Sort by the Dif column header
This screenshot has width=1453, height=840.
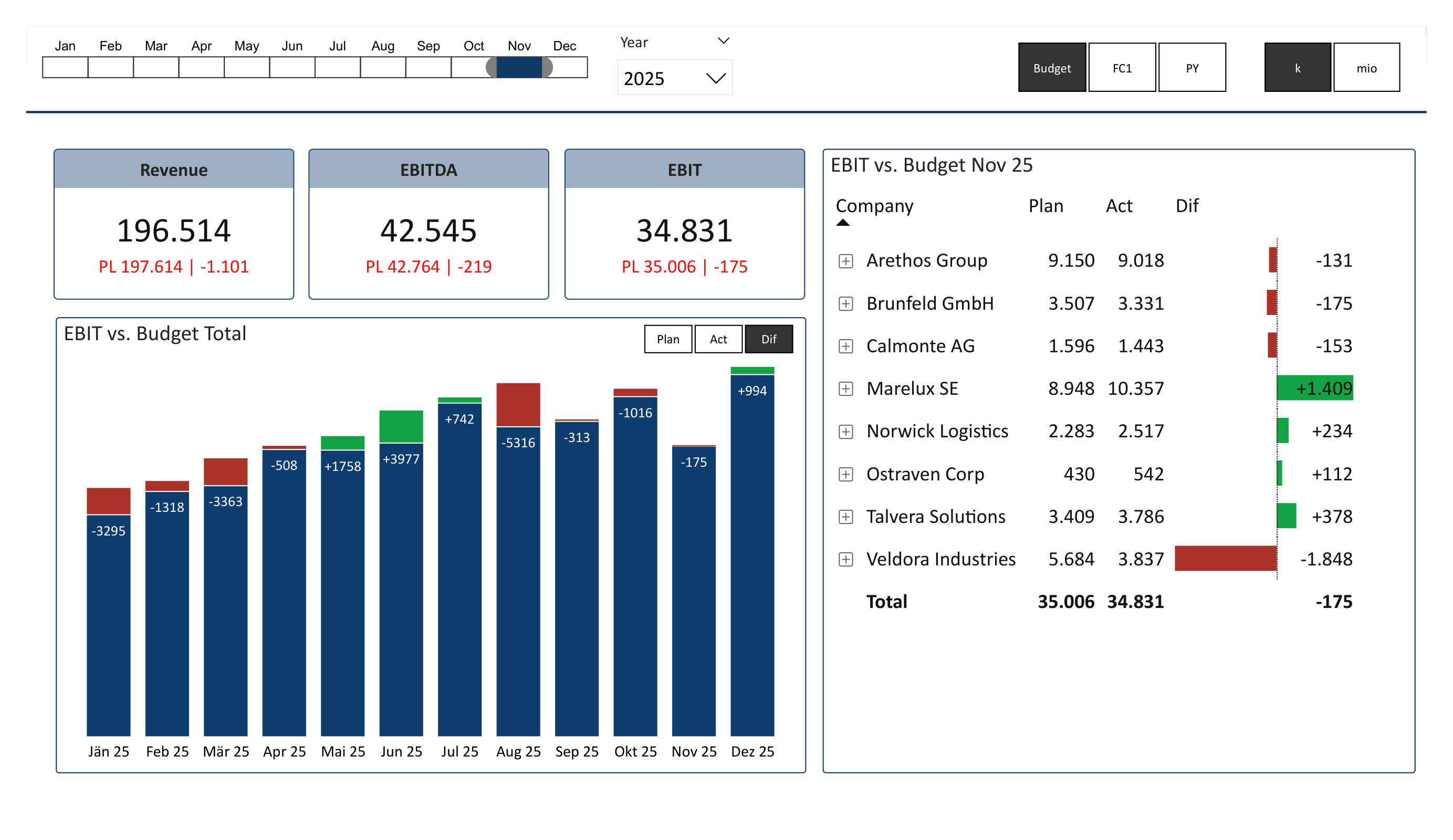pos(1187,206)
